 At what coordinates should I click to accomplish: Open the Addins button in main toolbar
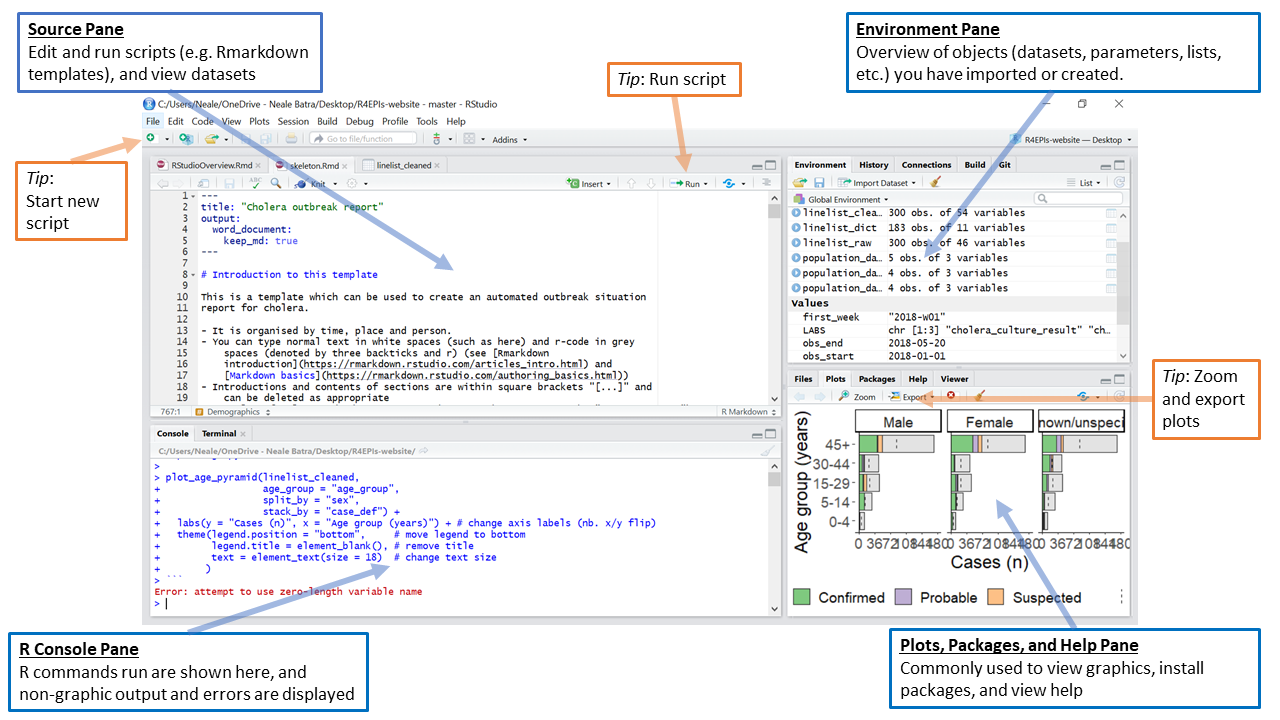click(x=509, y=139)
